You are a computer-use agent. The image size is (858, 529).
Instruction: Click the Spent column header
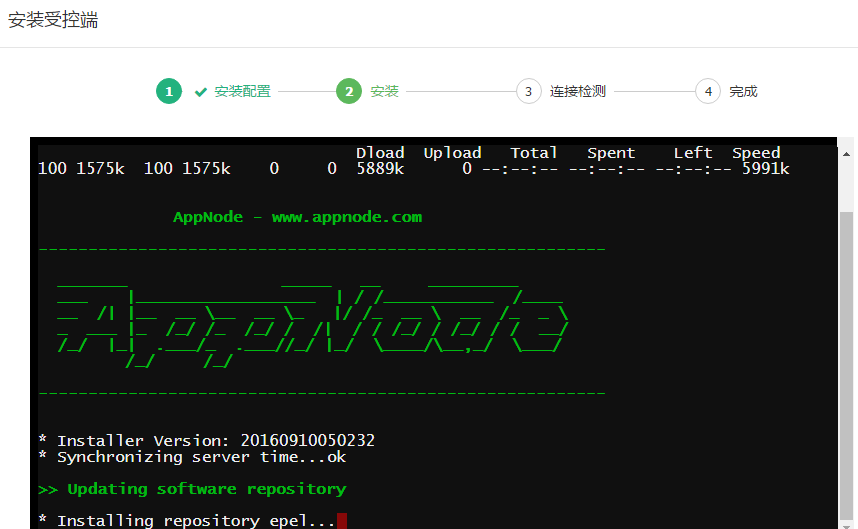pyautogui.click(x=611, y=153)
